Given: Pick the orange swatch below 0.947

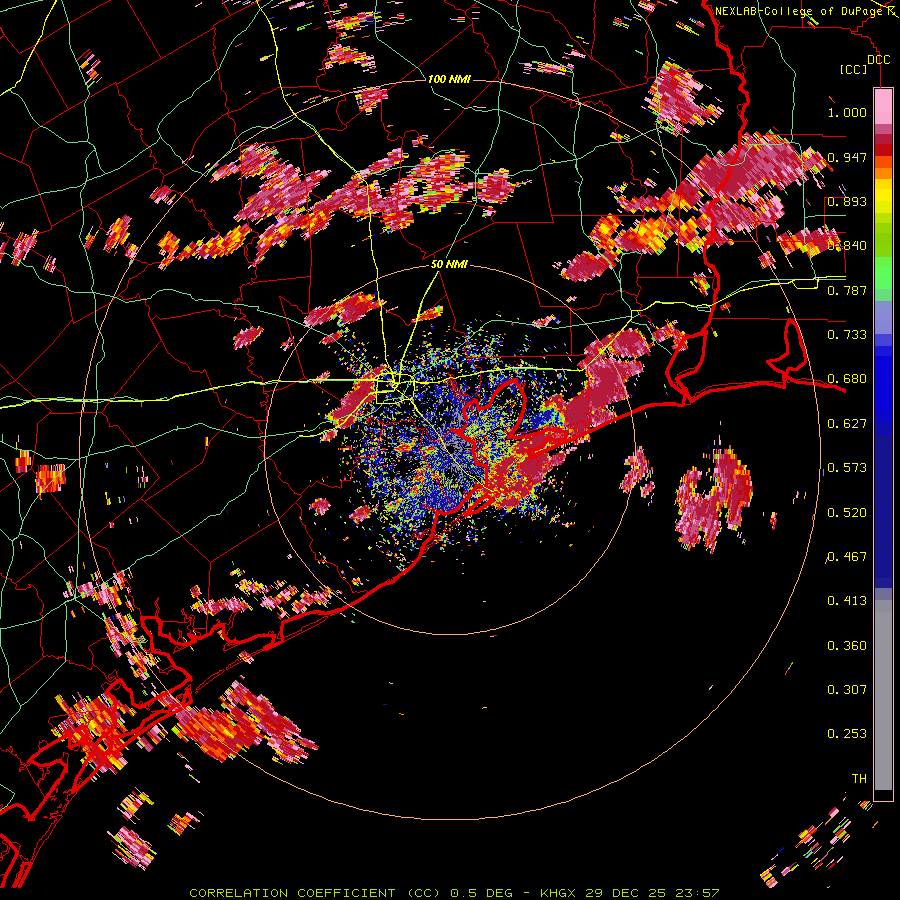Looking at the screenshot, I should click(x=883, y=173).
